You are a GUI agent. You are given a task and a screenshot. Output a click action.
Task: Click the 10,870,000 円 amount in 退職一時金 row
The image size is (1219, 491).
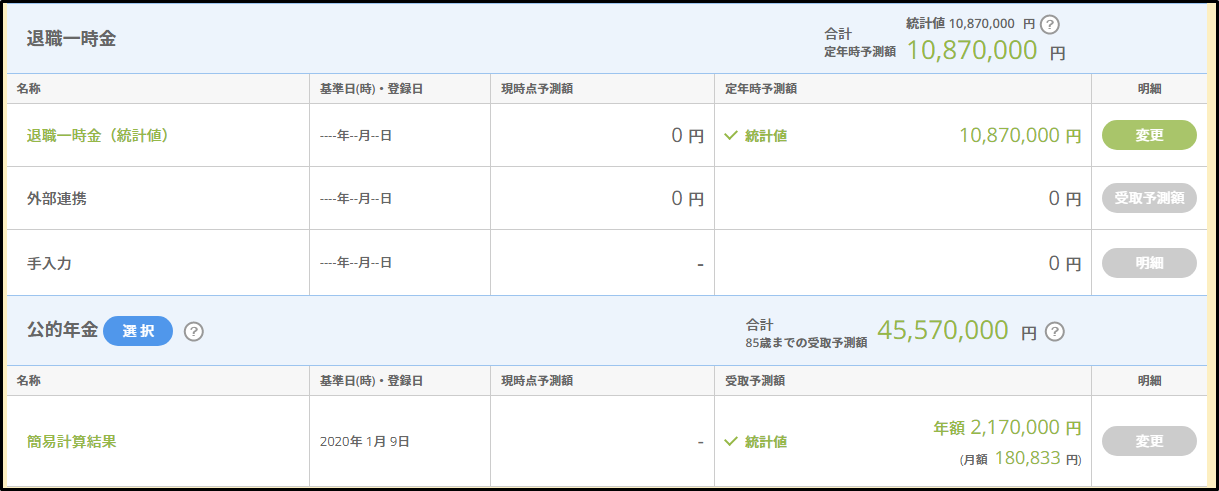[1020, 135]
